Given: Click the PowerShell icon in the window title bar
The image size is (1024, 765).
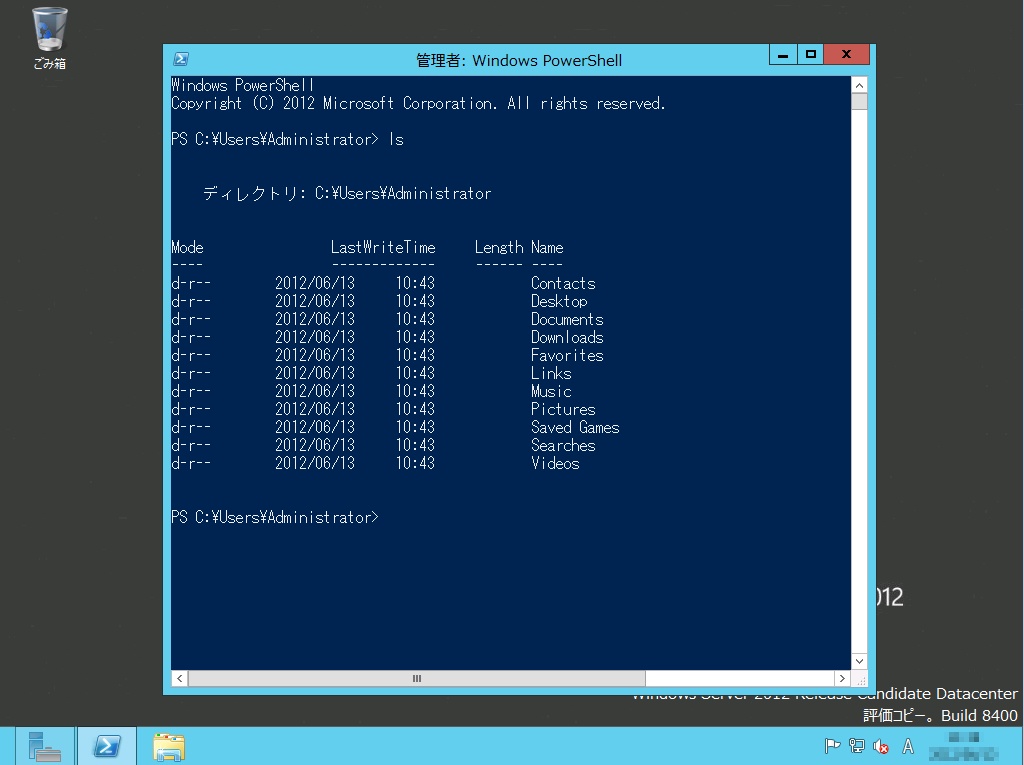Looking at the screenshot, I should click(181, 59).
